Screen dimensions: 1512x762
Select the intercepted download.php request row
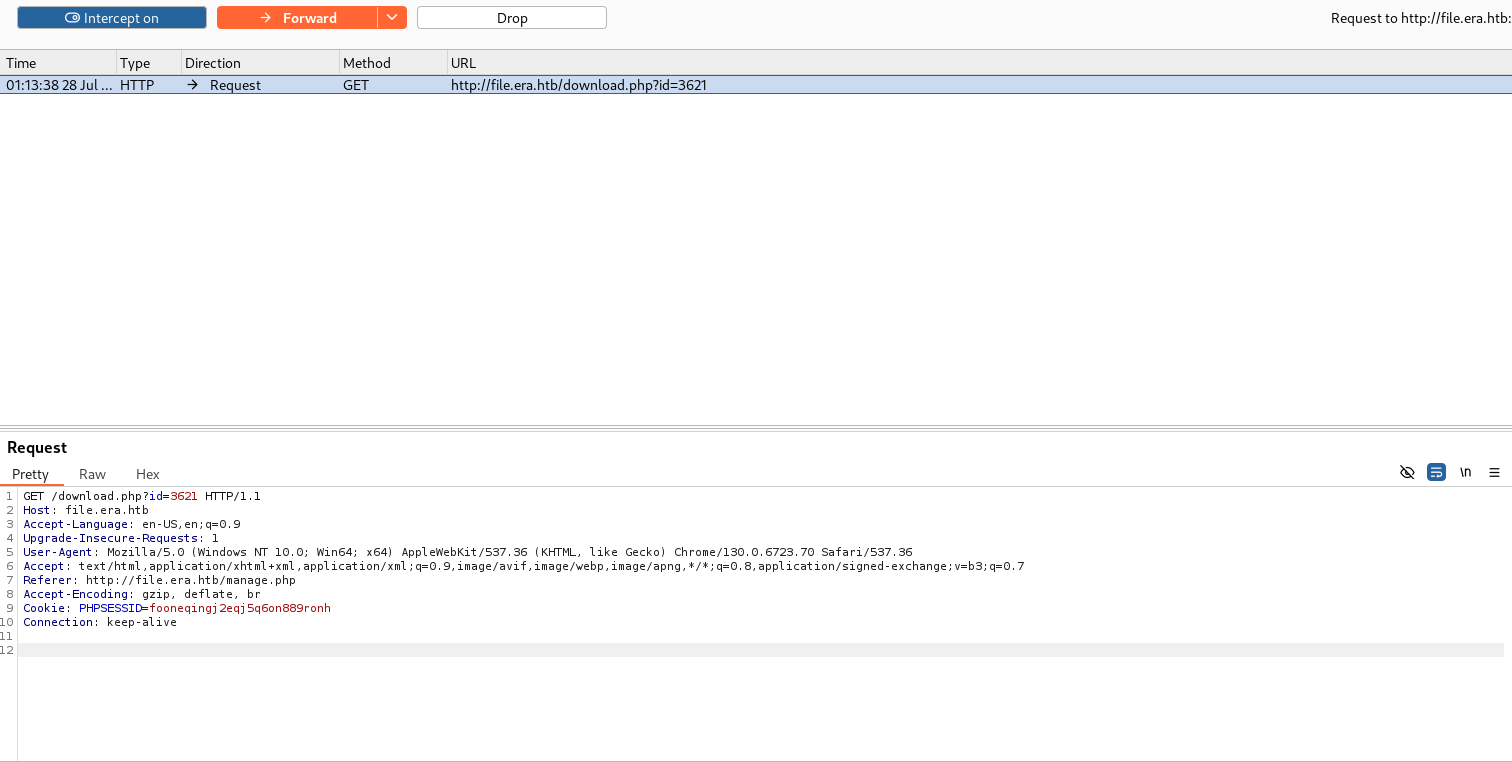click(x=578, y=85)
